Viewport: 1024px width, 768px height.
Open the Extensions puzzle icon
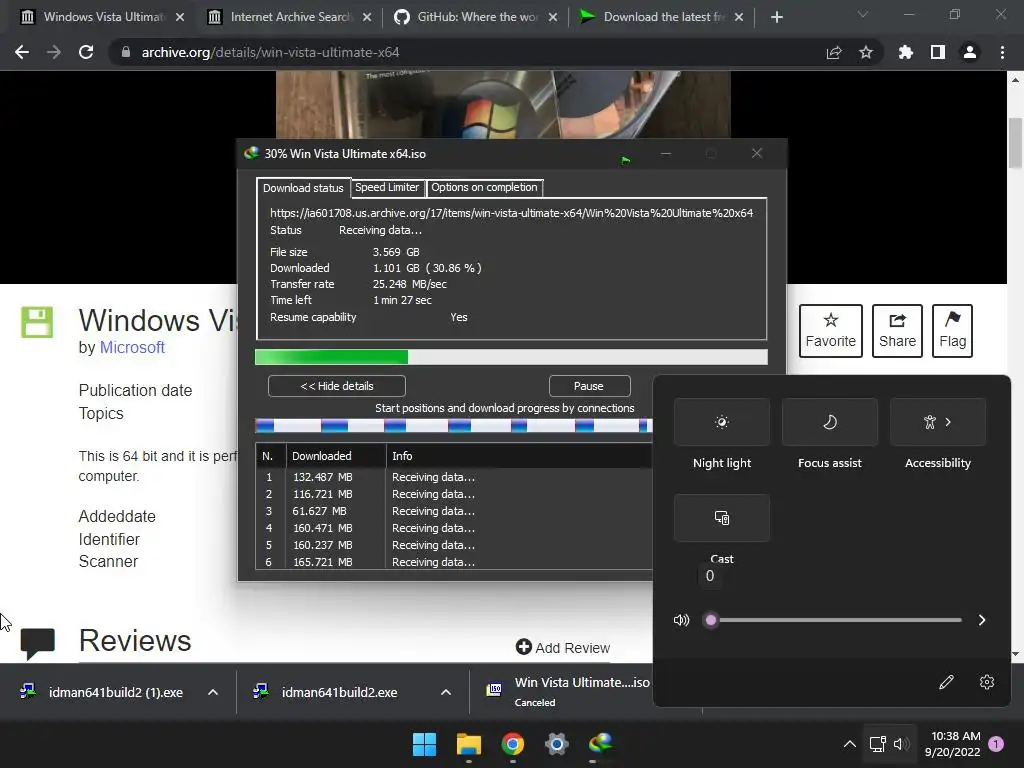(x=906, y=52)
